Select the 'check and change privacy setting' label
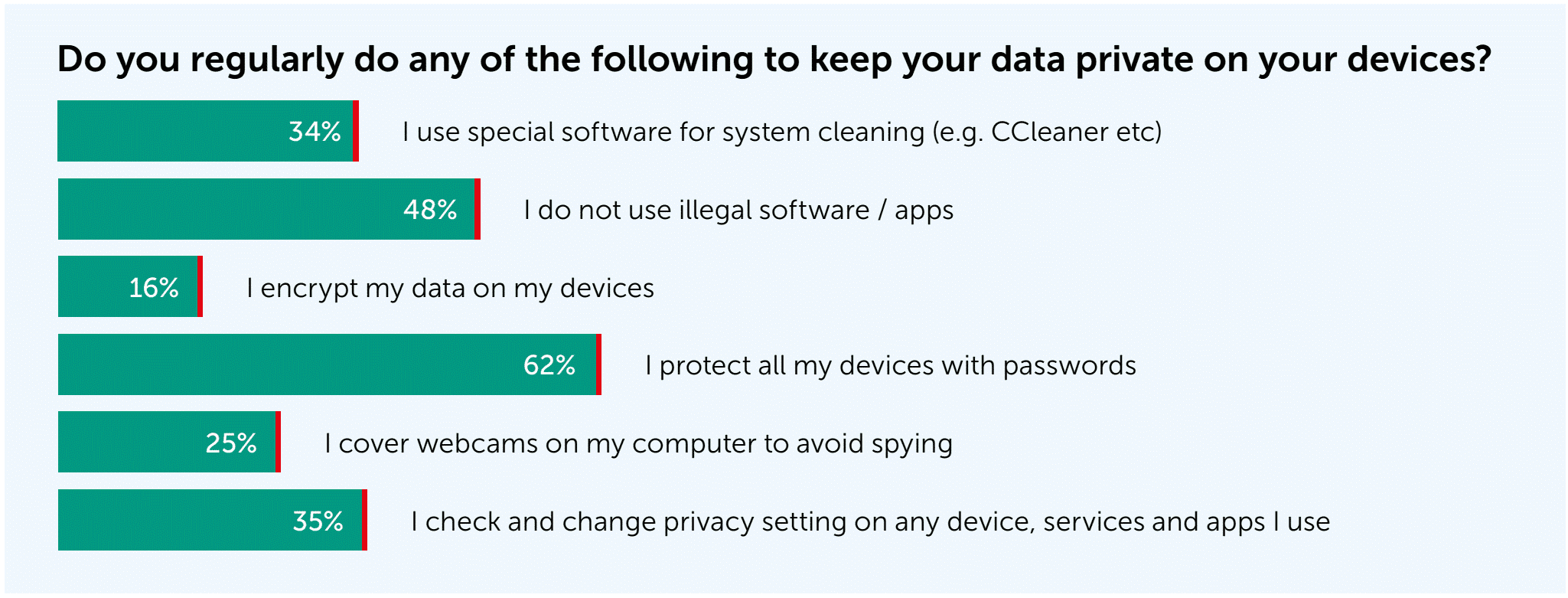Viewport: 1568px width, 598px height. (870, 521)
